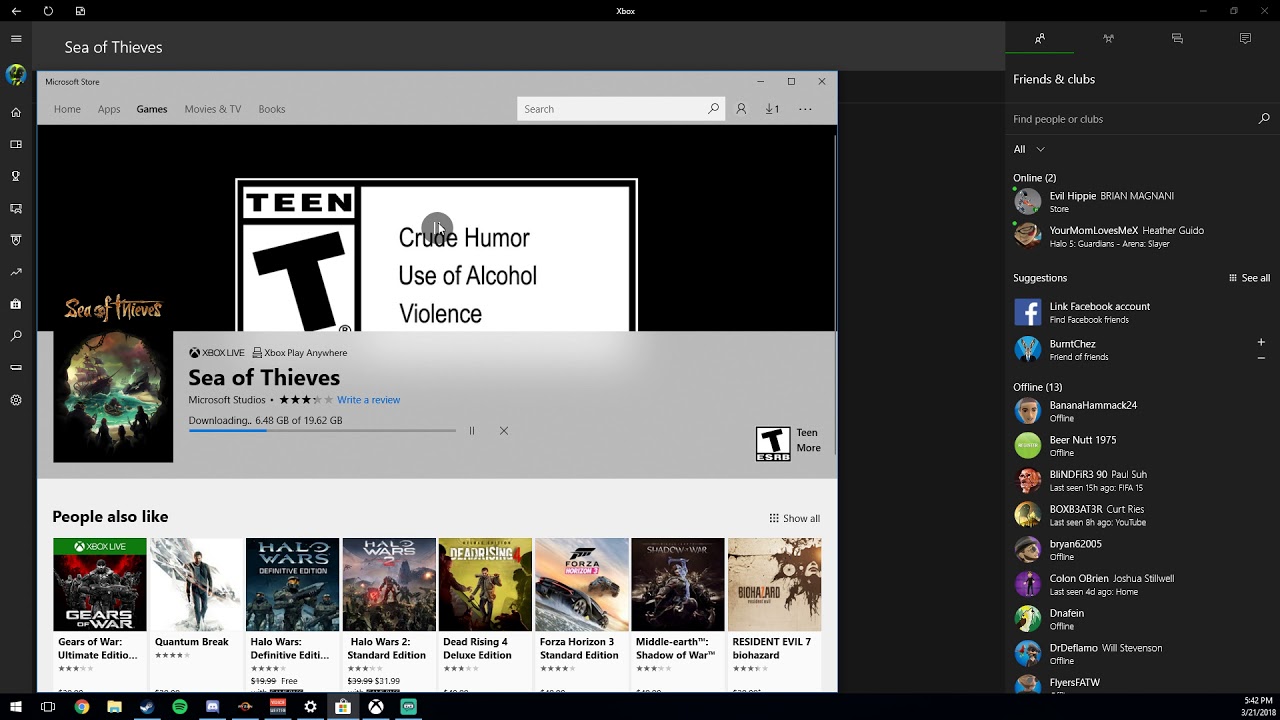Screen dimensions: 1280x720
Task: Click the Xbox app refresh icon
Action: pos(48,11)
